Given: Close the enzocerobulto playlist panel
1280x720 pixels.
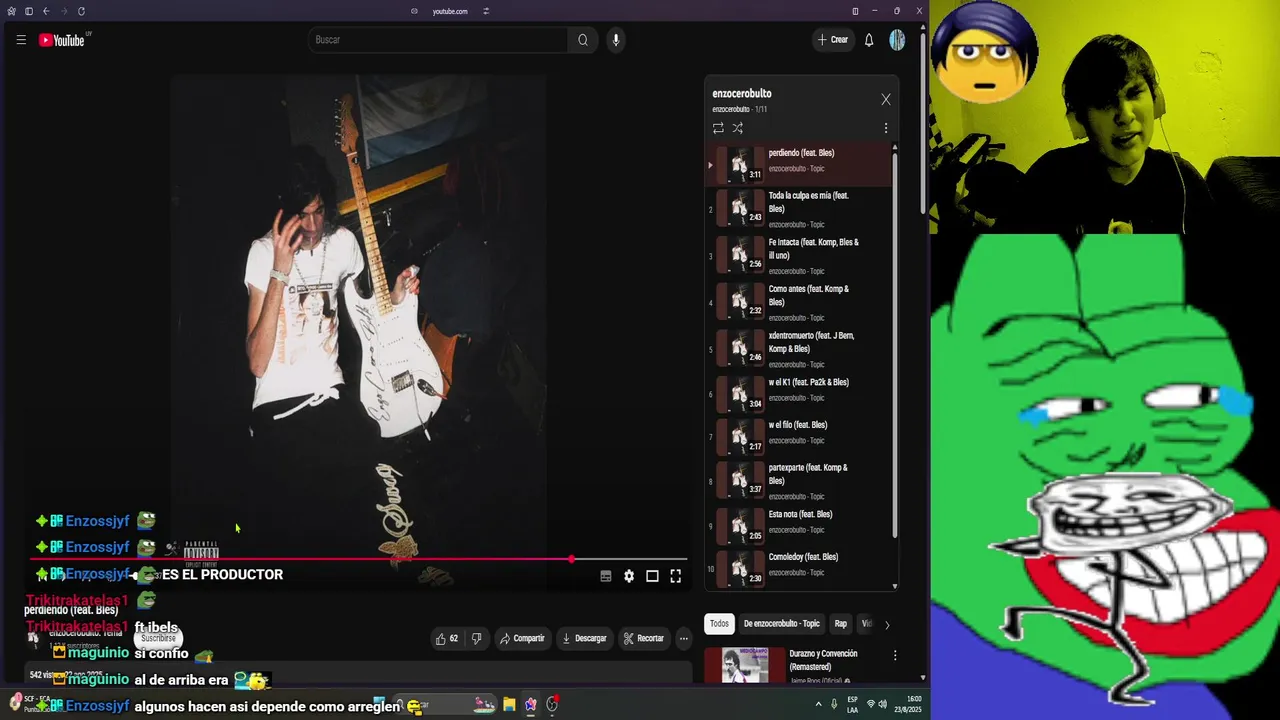Looking at the screenshot, I should (885, 99).
